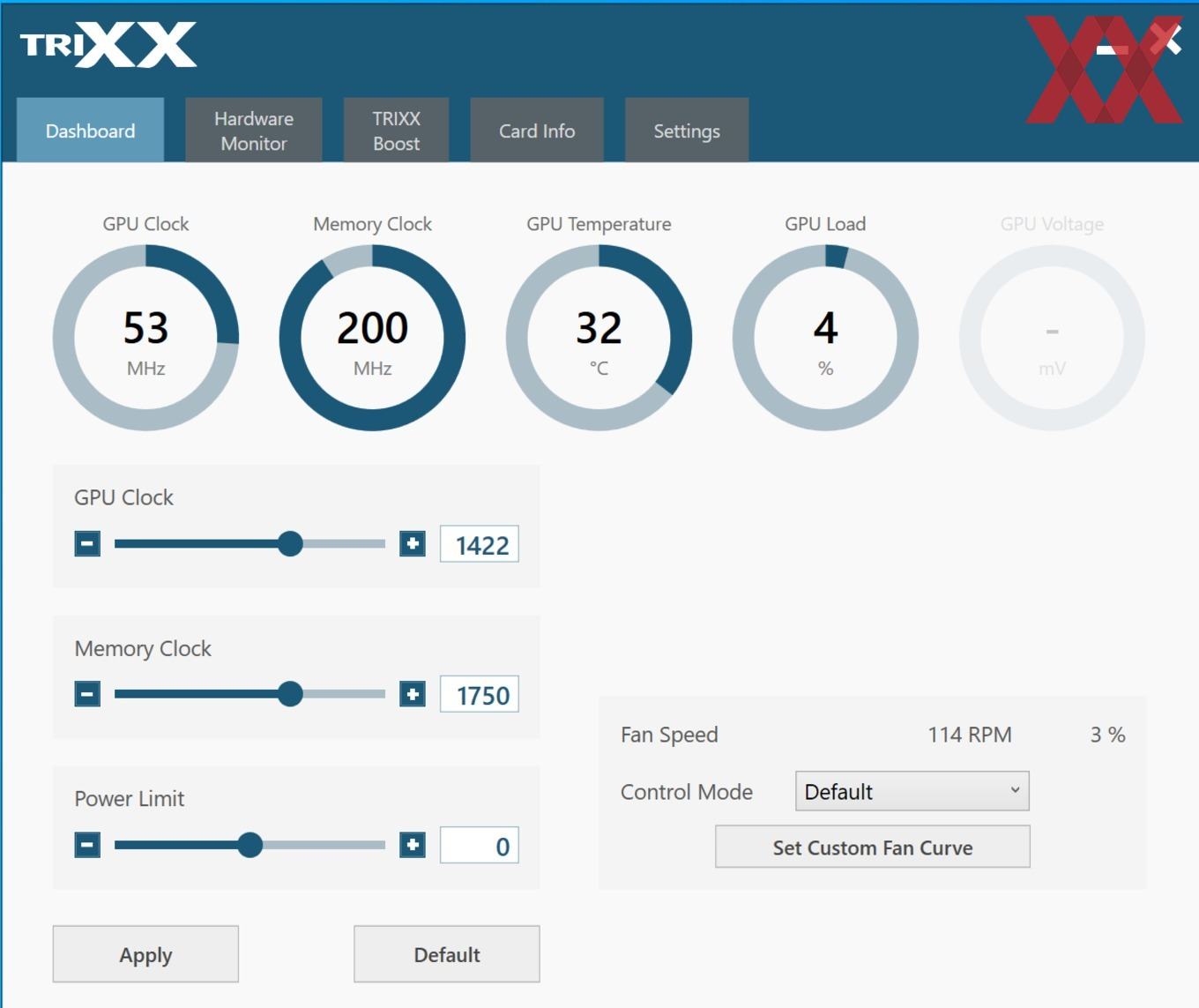Open the Control Mode dropdown
1199x1008 pixels.
coord(912,791)
